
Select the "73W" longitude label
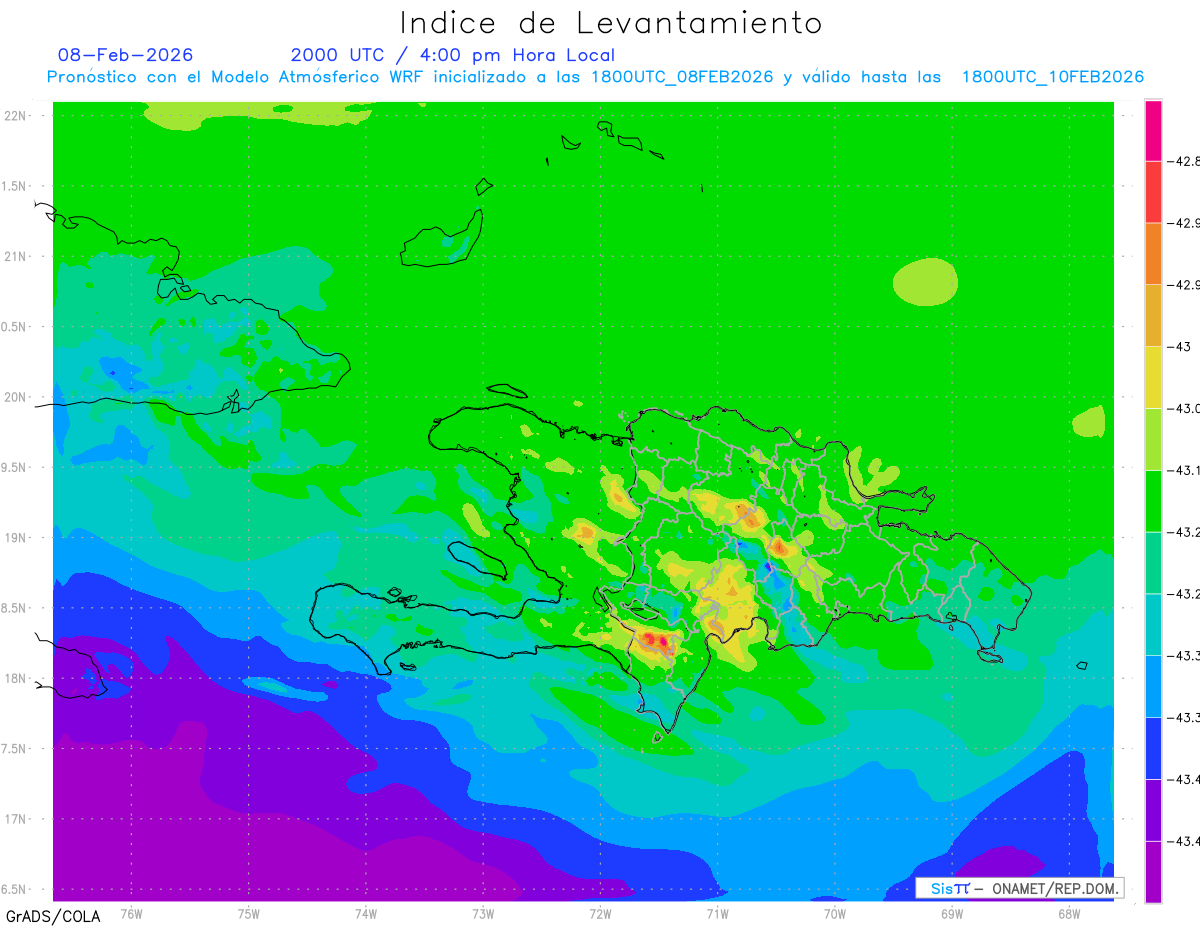tap(483, 914)
